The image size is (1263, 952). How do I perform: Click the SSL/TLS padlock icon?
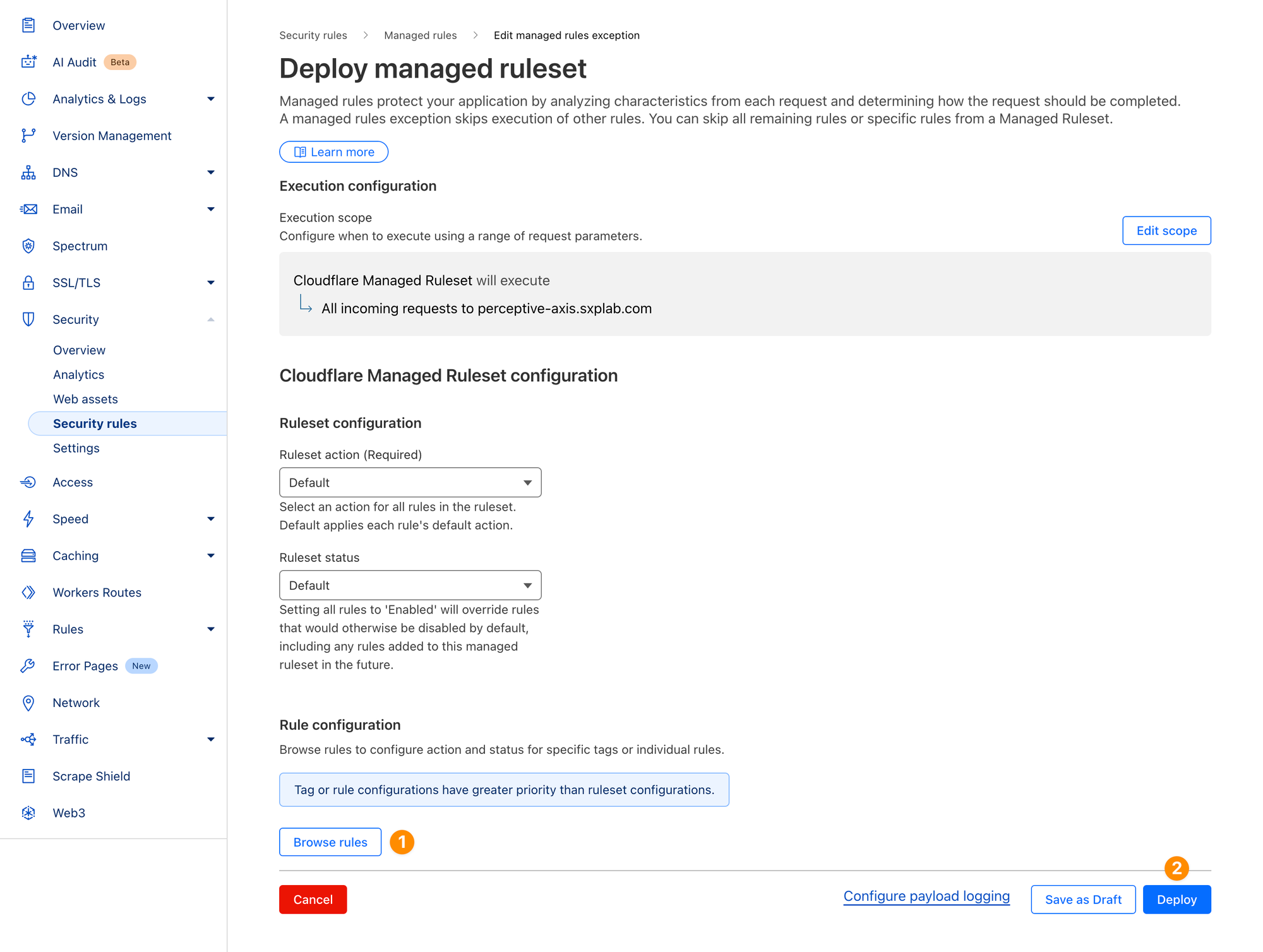pos(28,282)
